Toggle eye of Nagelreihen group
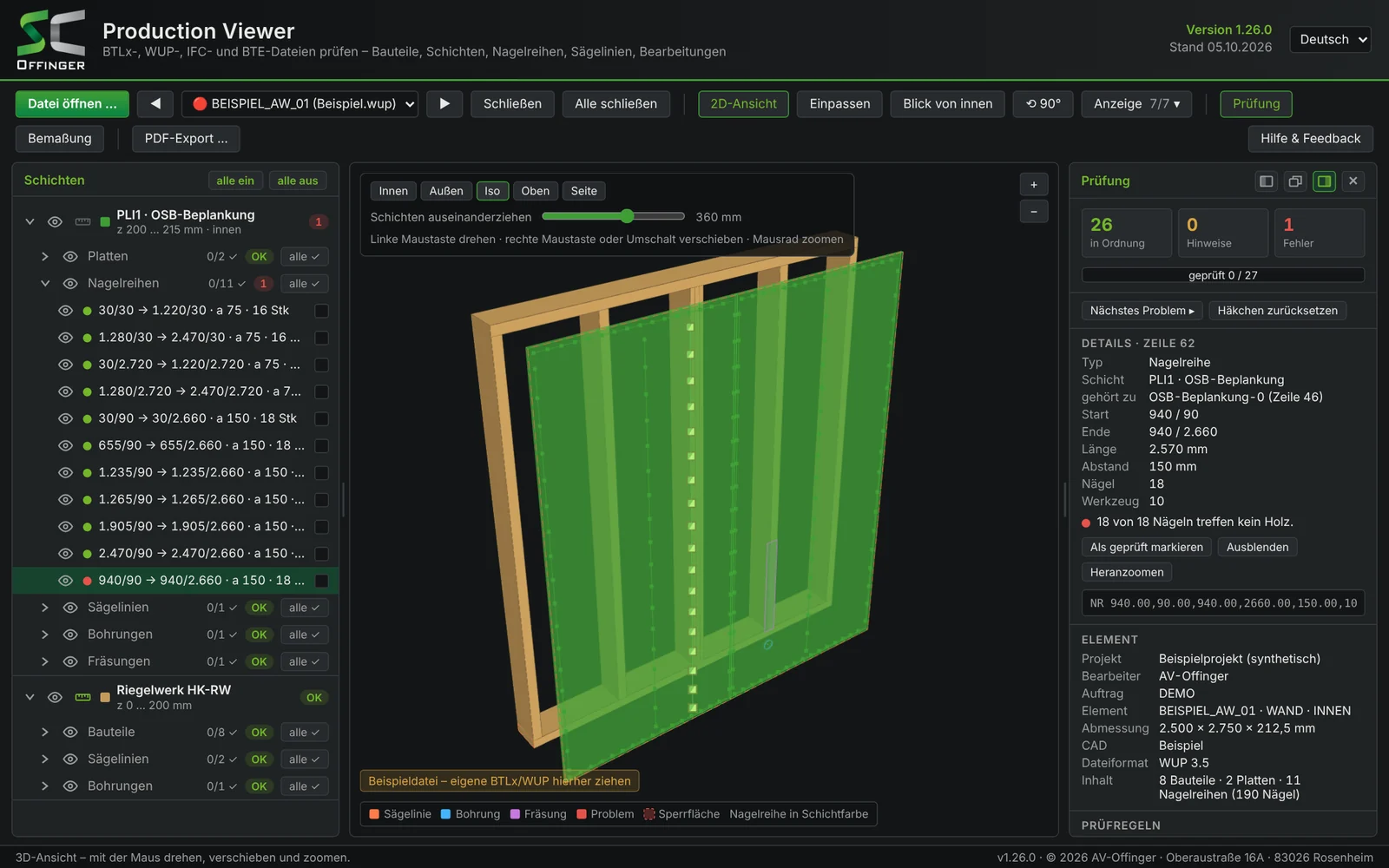 pos(70,284)
